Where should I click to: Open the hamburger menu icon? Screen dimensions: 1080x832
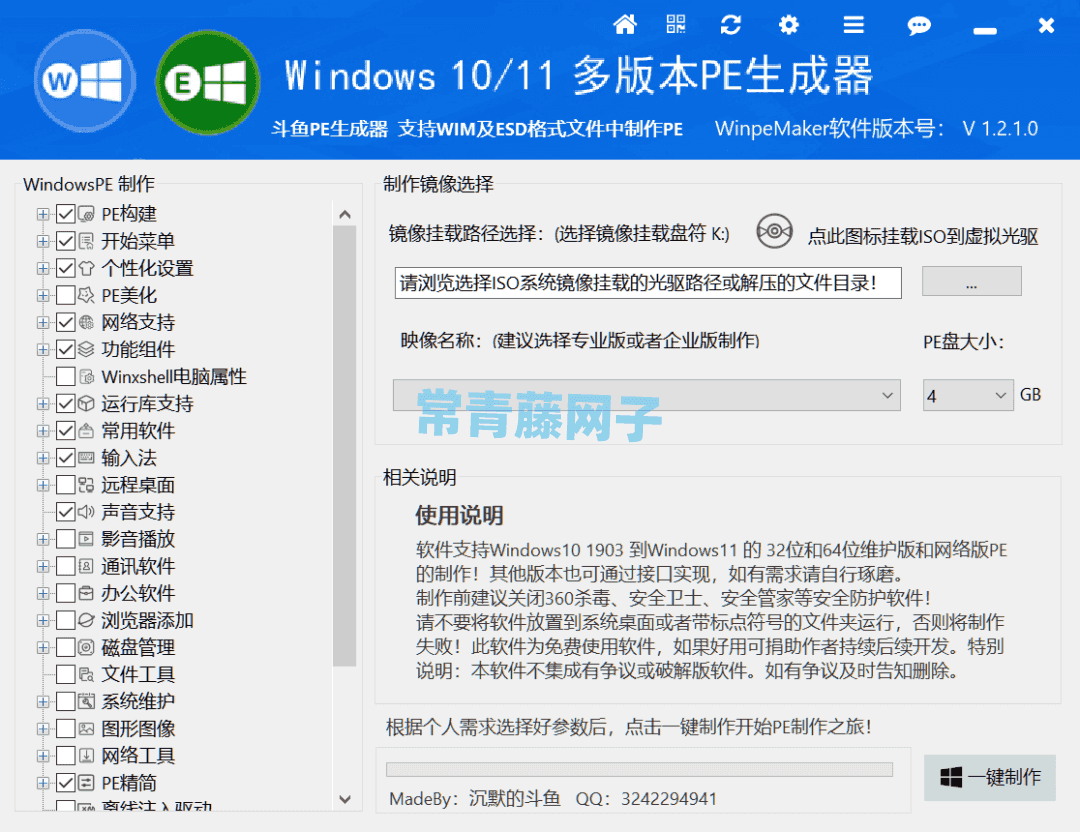click(x=853, y=25)
